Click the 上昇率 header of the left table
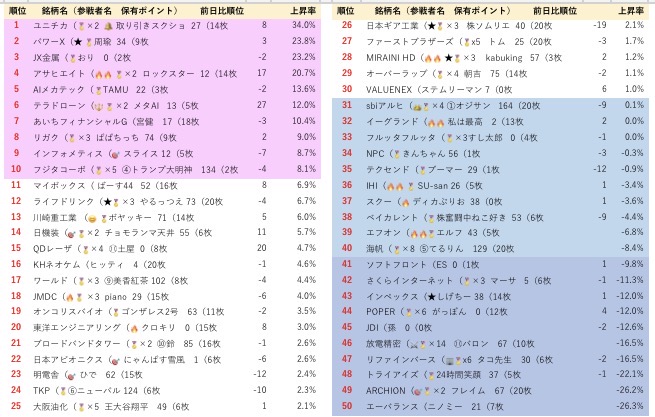The height and width of the screenshot is (417, 655). 303,9
